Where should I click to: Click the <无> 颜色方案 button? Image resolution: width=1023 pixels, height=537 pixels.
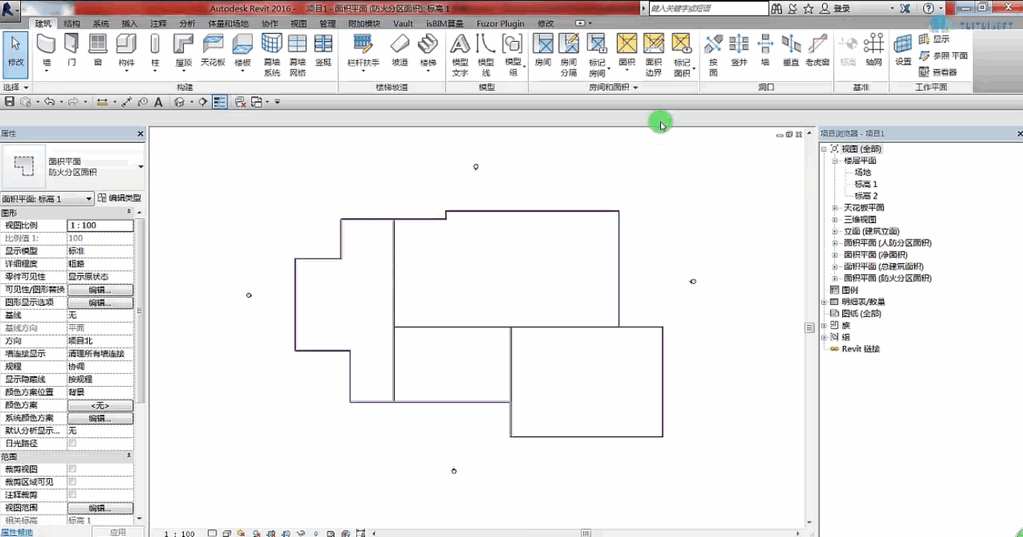click(x=100, y=405)
